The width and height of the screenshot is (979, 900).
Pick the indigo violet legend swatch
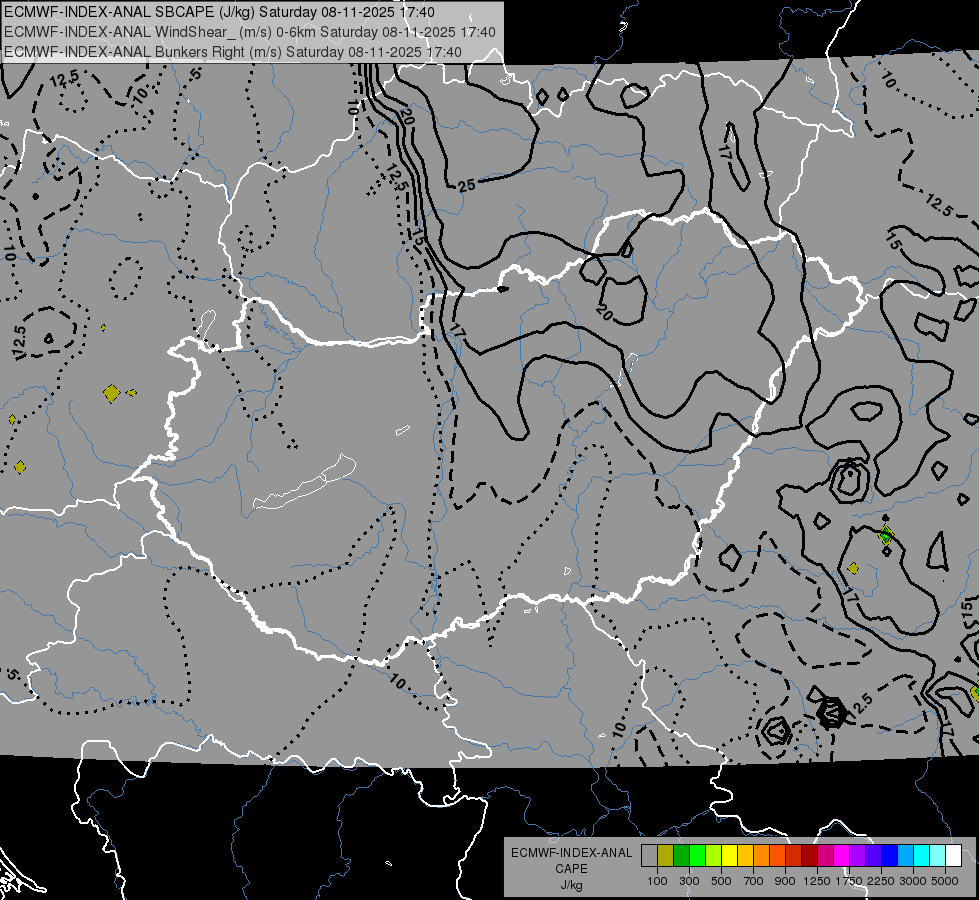click(873, 855)
